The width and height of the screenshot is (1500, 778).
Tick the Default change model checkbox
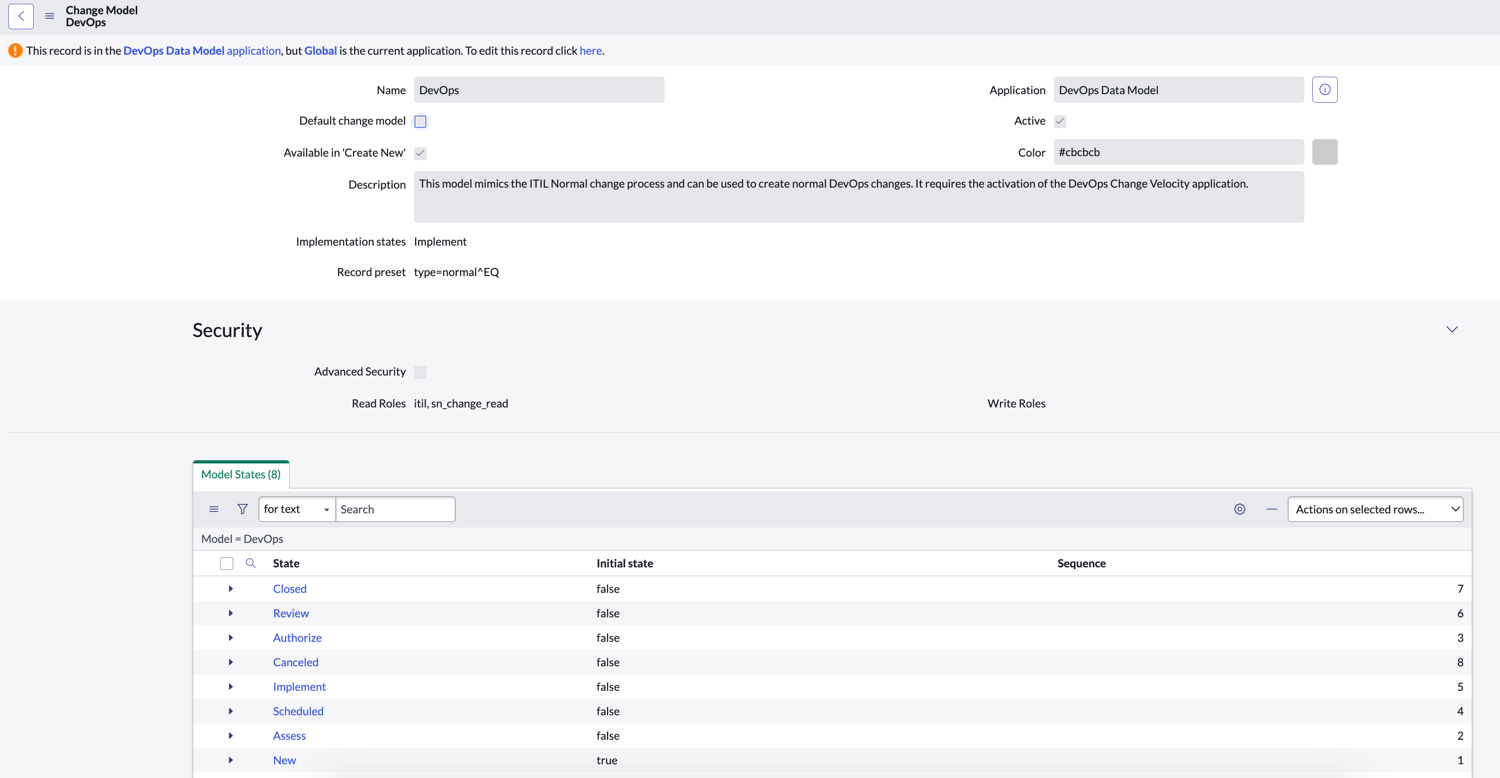coord(420,121)
